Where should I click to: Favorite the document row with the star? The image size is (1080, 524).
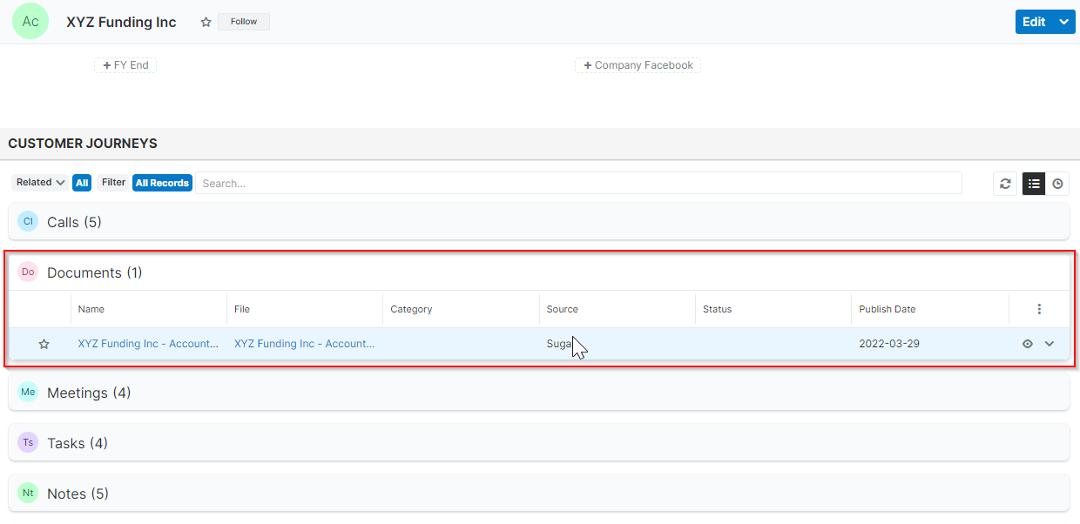pos(44,344)
